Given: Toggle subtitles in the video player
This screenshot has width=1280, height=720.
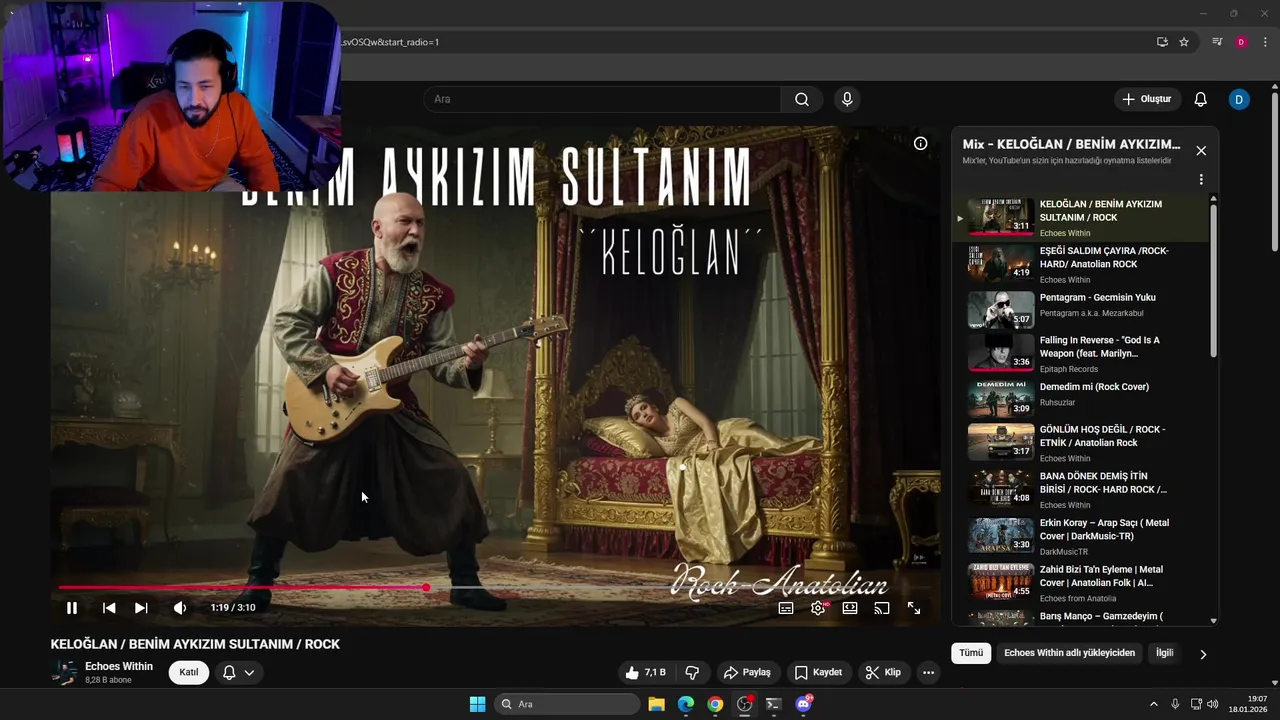Looking at the screenshot, I should [786, 607].
